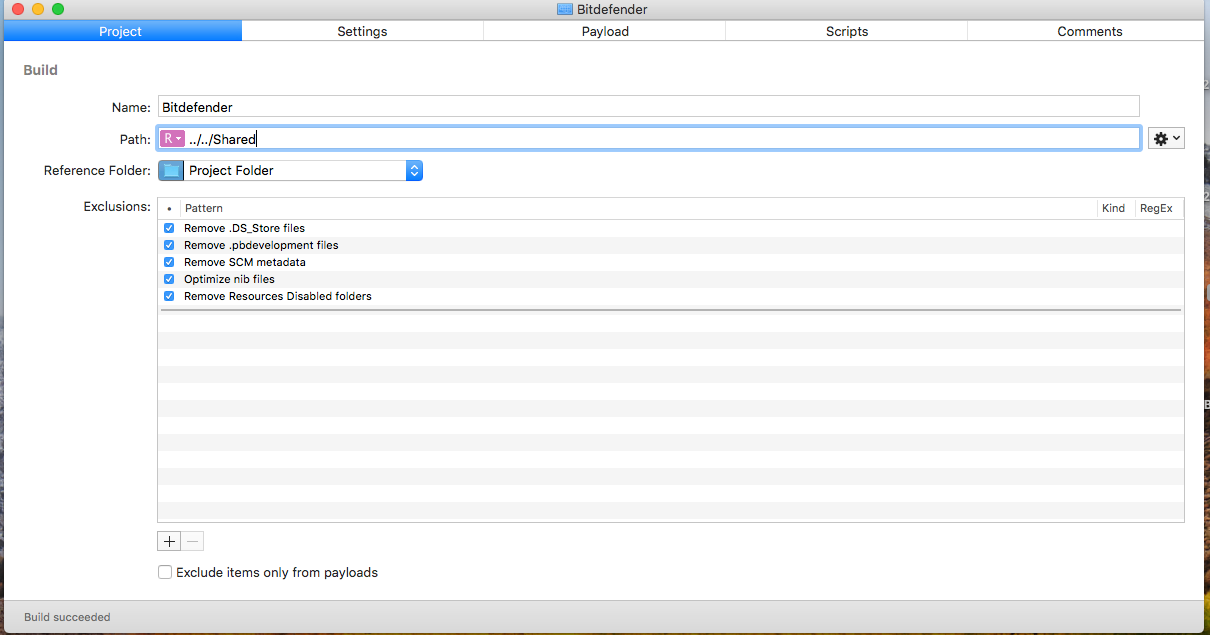Image resolution: width=1210 pixels, height=635 pixels.
Task: Click the yellow minimize window button
Action: pyautogui.click(x=38, y=9)
